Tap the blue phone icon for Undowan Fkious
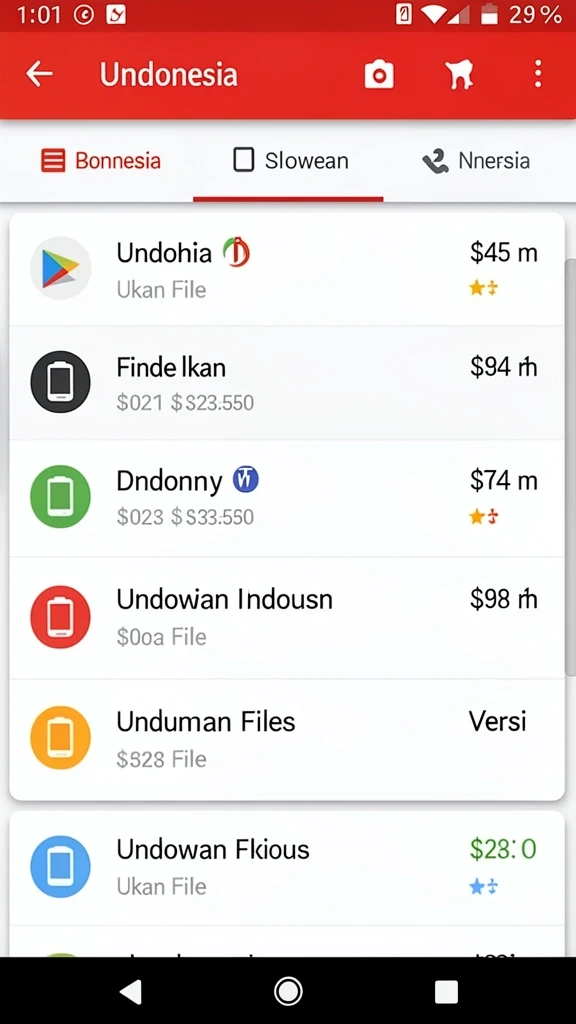This screenshot has width=576, height=1024. point(61,866)
